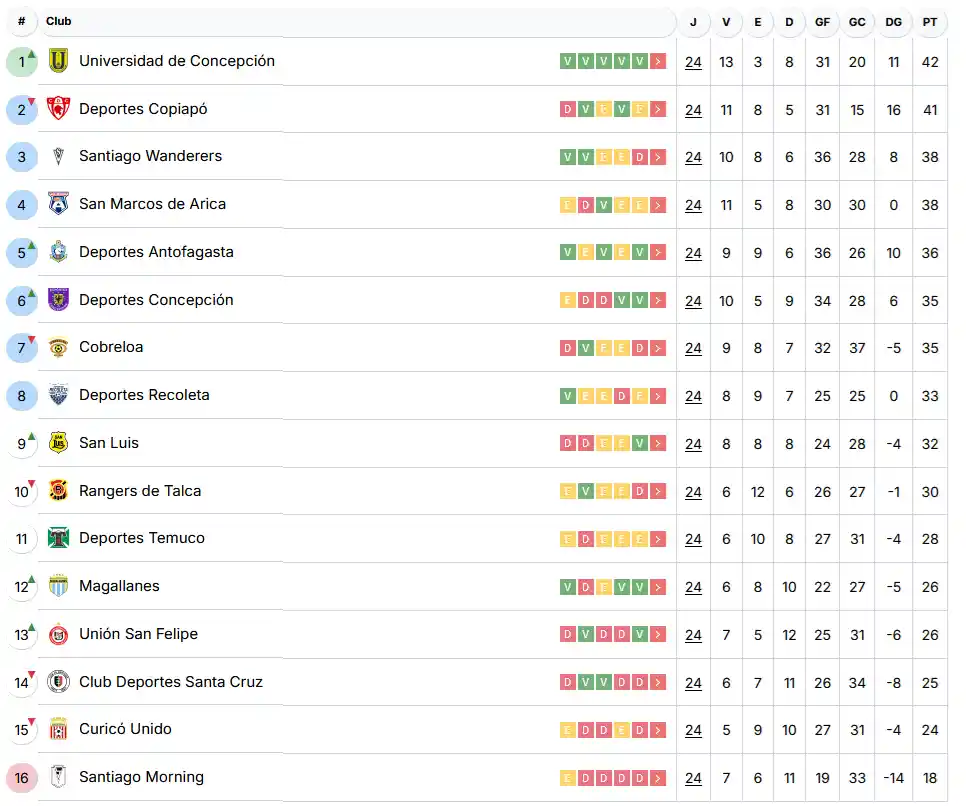Image resolution: width=966 pixels, height=806 pixels.
Task: Expand Deportes Copiapó recent form arrow
Action: [x=658, y=110]
